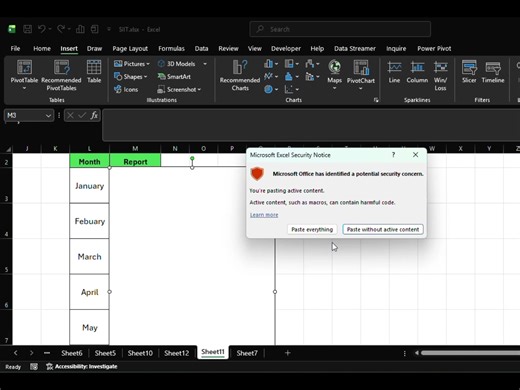Image resolution: width=520 pixels, height=390 pixels.
Task: Open the Name Box dropdown
Action: point(48,116)
